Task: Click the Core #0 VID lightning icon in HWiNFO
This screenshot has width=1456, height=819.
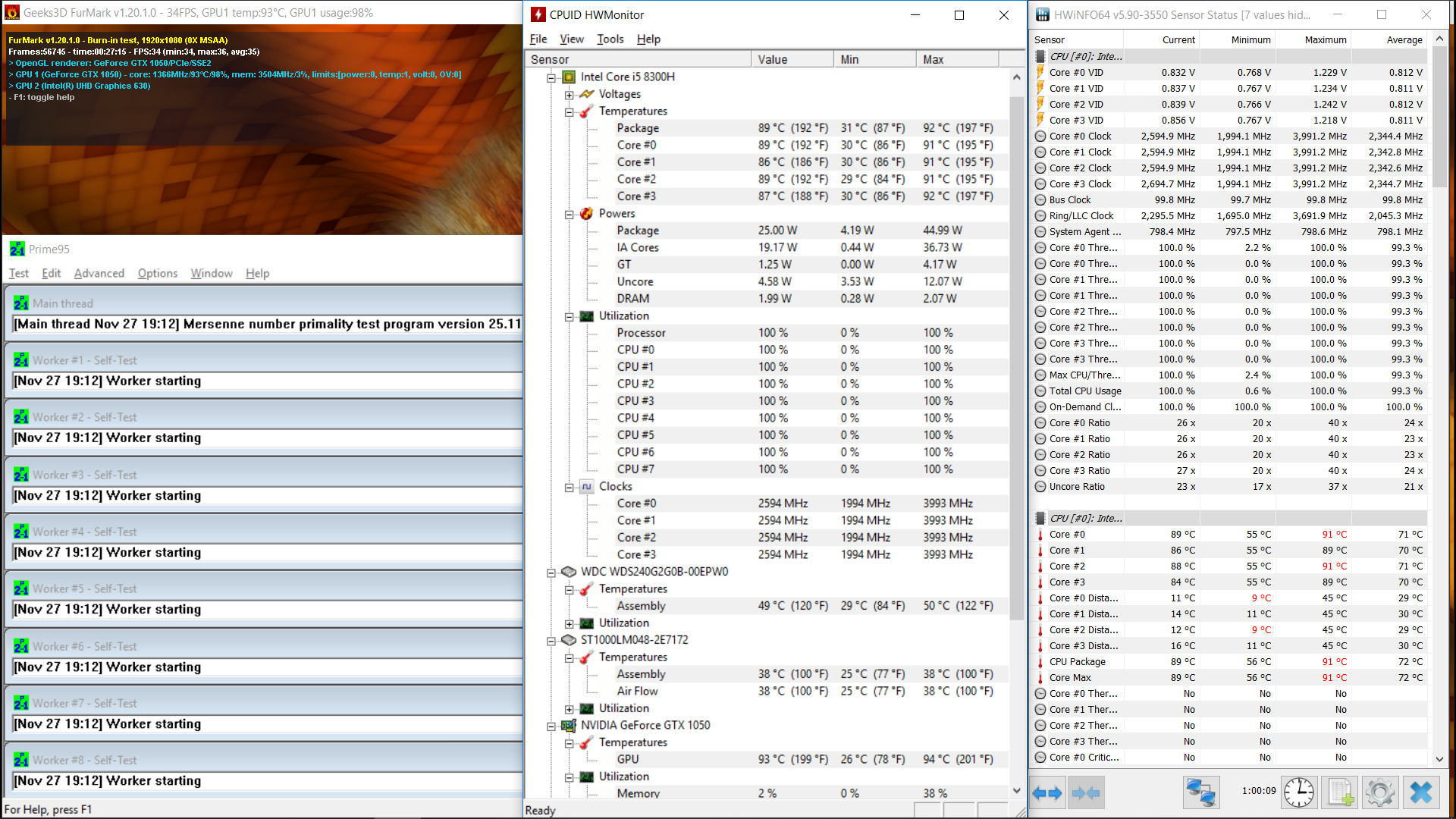Action: (1040, 72)
